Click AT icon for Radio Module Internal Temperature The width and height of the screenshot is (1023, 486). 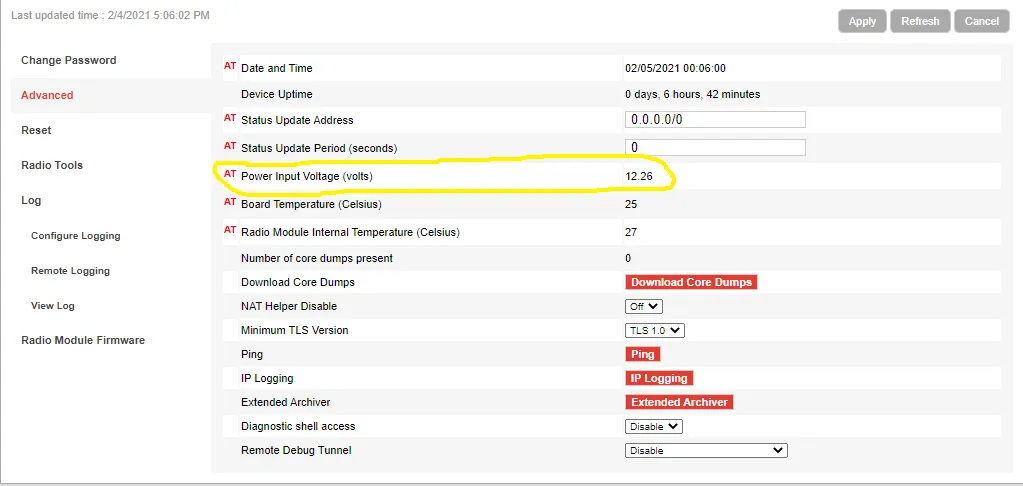tap(230, 230)
